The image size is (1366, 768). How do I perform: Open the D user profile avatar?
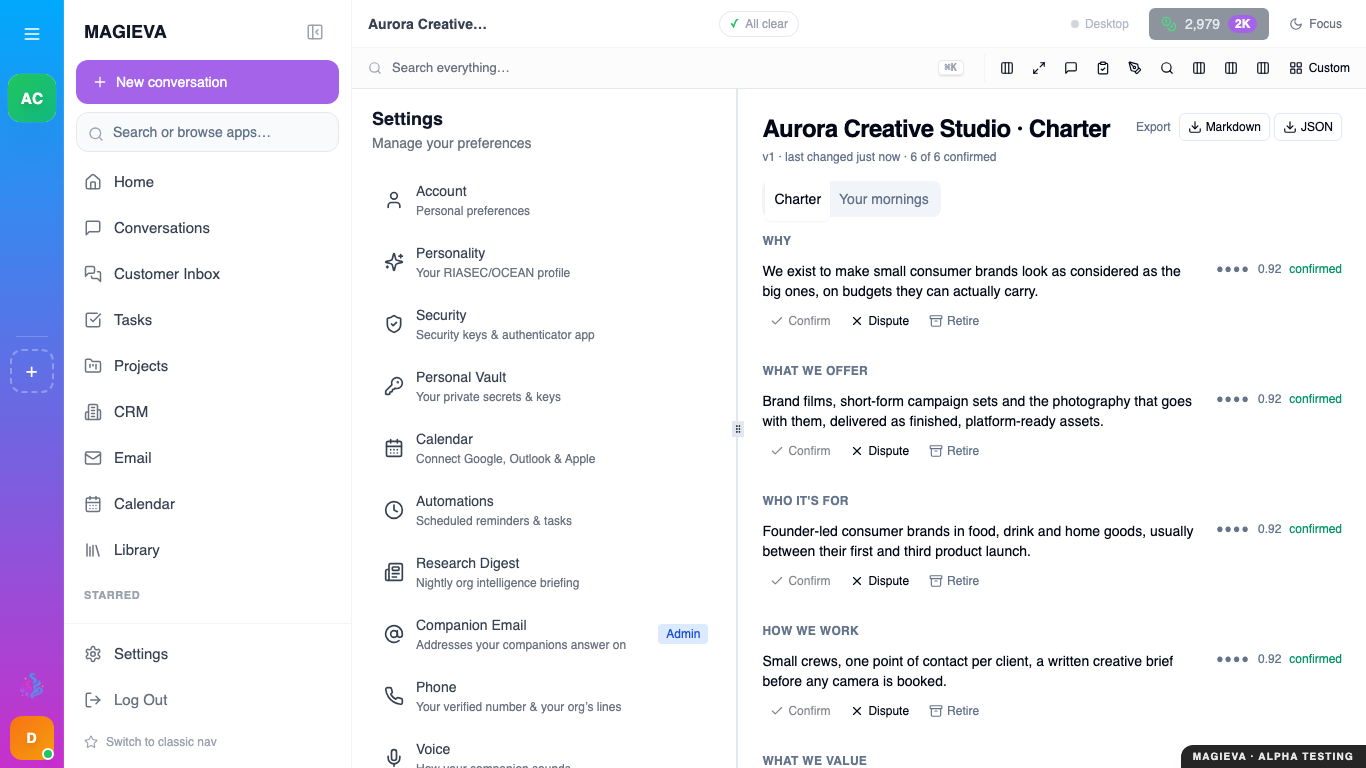(x=32, y=738)
